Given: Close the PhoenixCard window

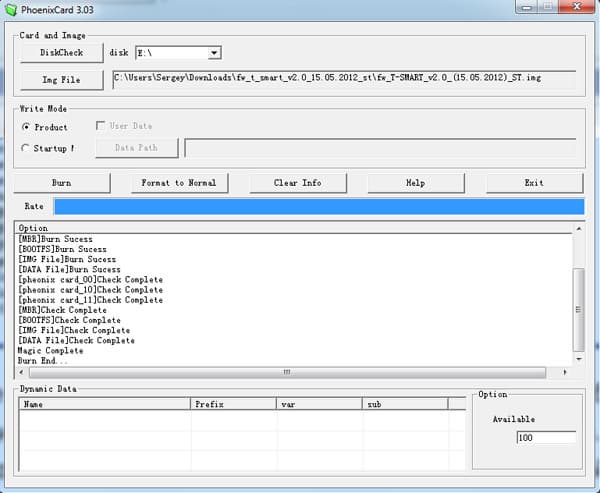Looking at the screenshot, I should point(577,7).
